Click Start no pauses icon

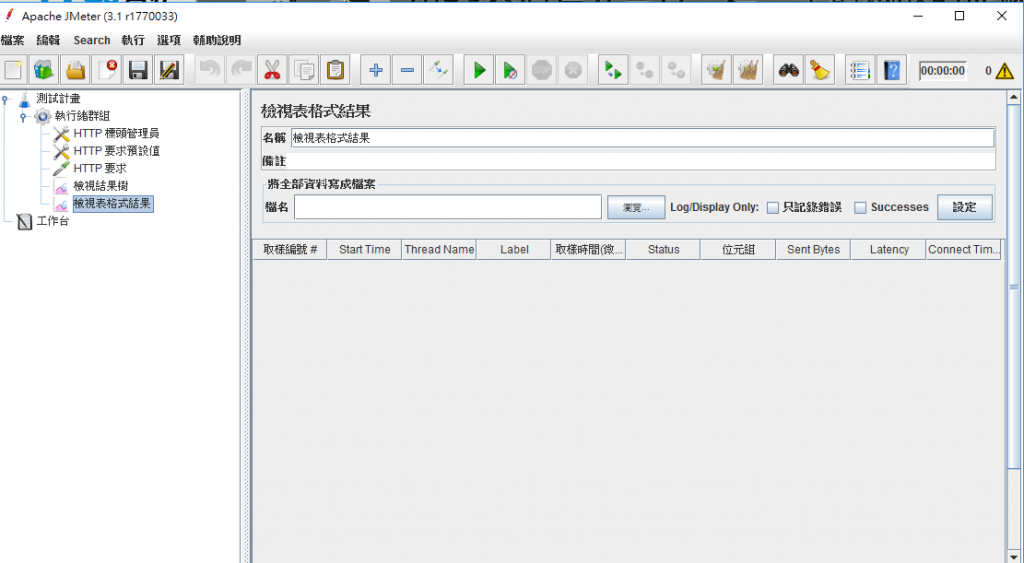click(x=510, y=70)
